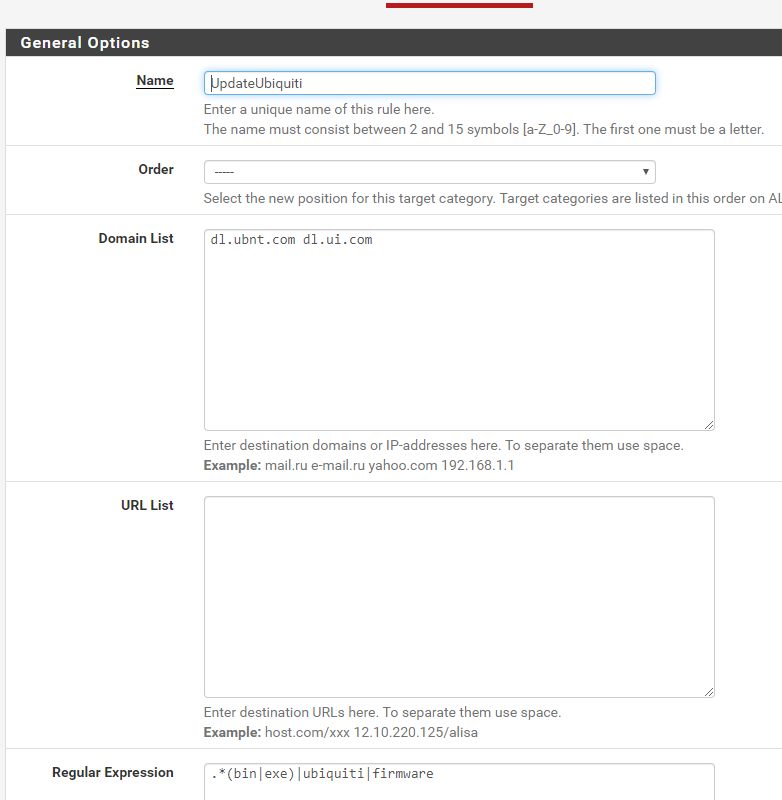This screenshot has width=782, height=800.
Task: Click the URL List label
Action: tap(147, 505)
